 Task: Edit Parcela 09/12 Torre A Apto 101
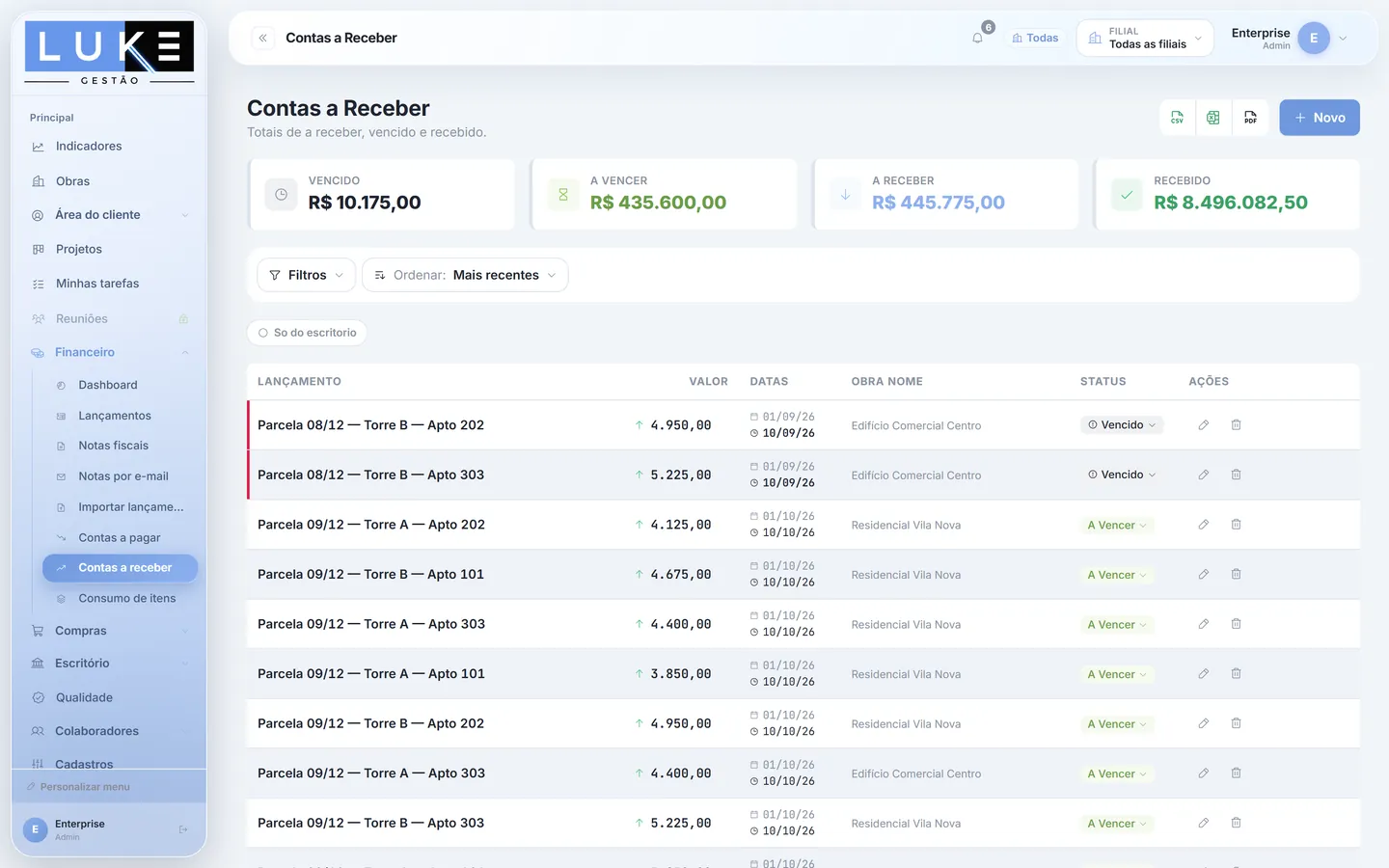coord(1204,674)
